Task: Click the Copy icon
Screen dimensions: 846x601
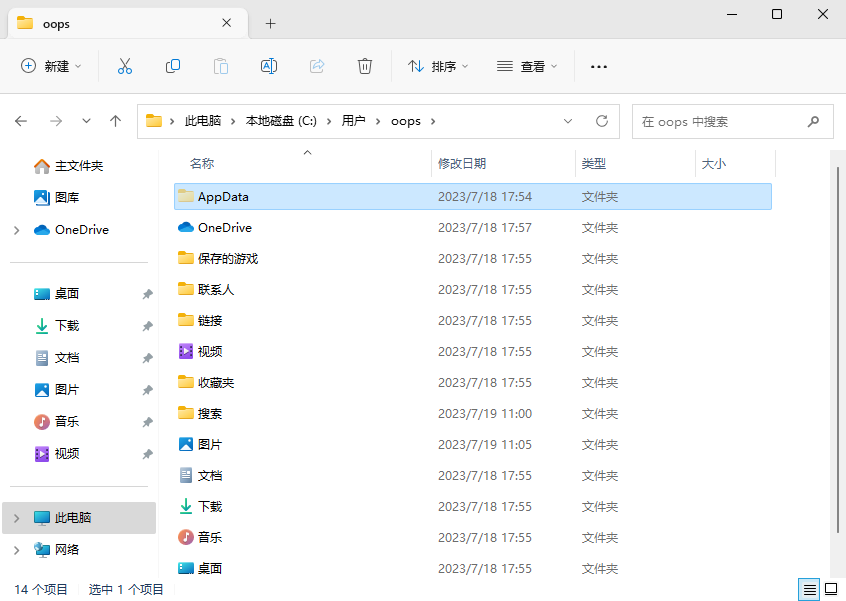Action: pyautogui.click(x=172, y=66)
